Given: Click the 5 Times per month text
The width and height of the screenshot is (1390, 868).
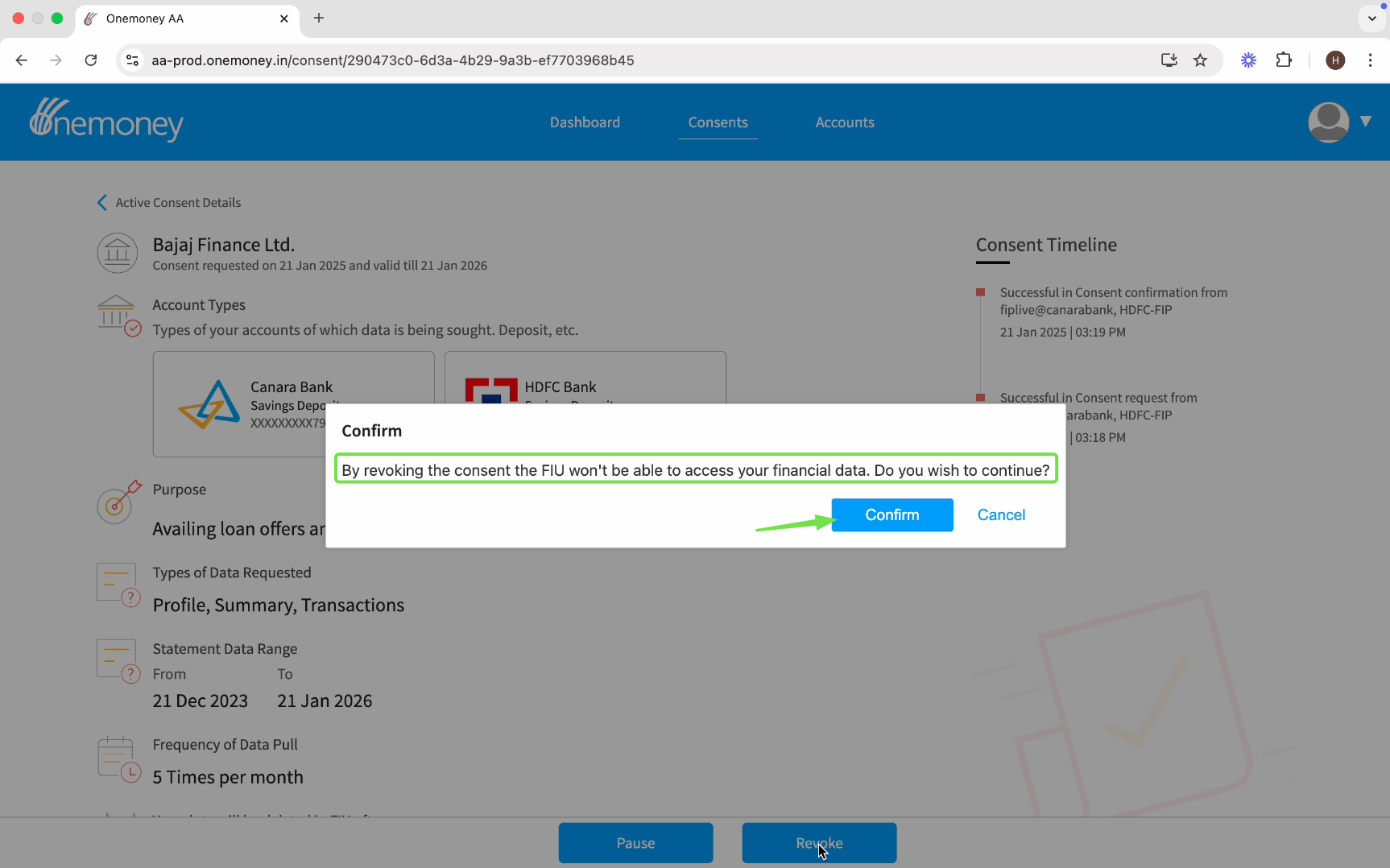Looking at the screenshot, I should coord(228,778).
